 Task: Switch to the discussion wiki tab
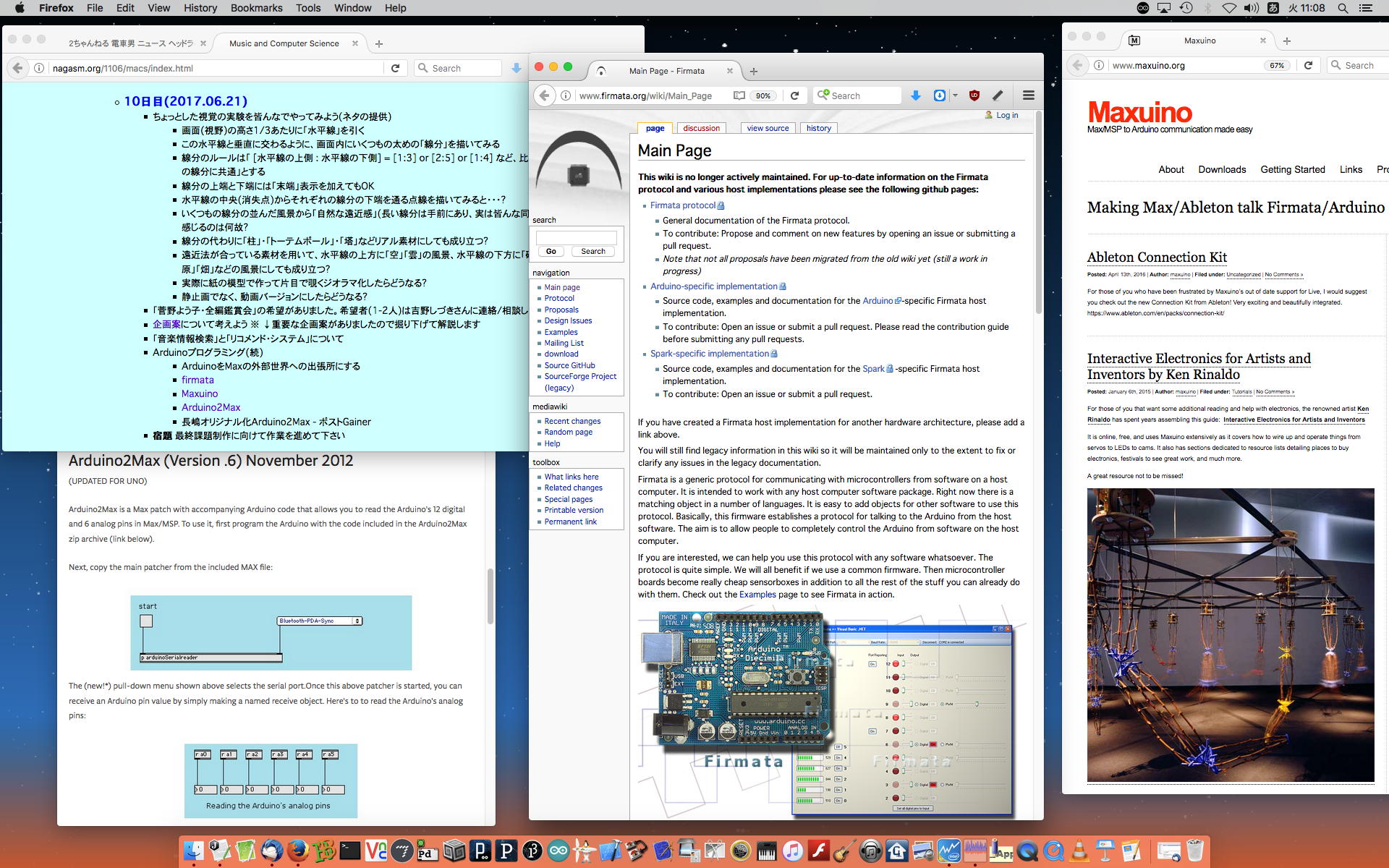pyautogui.click(x=701, y=128)
